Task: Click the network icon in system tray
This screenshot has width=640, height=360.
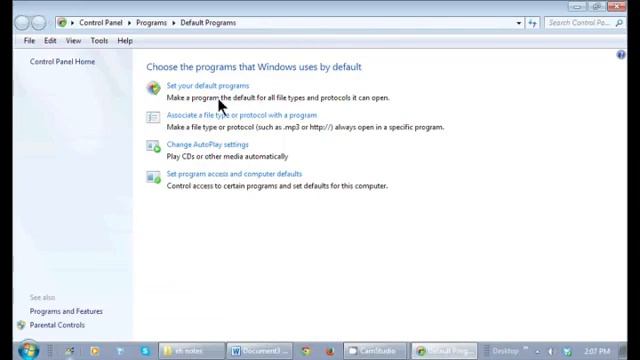Action: pyautogui.click(x=567, y=351)
